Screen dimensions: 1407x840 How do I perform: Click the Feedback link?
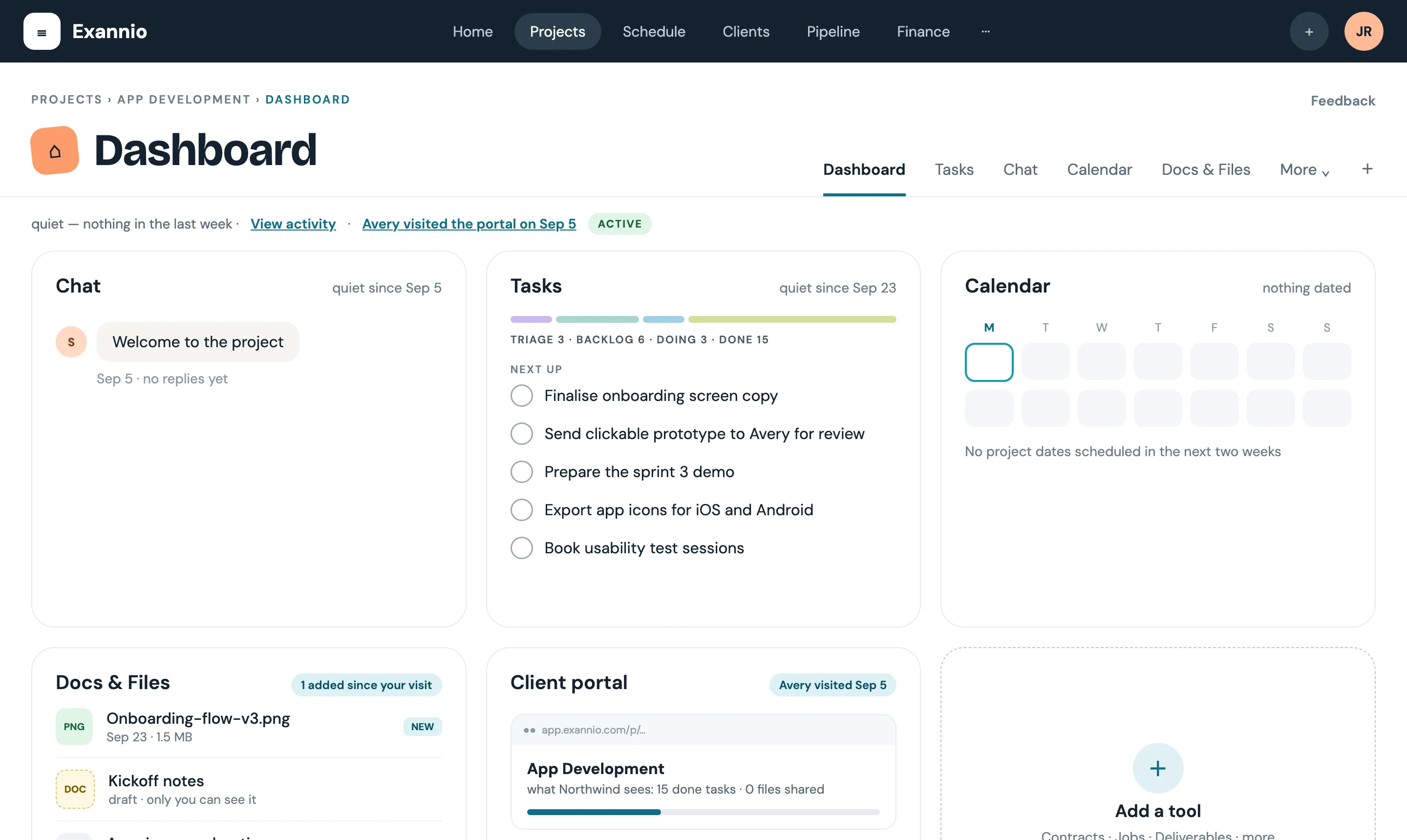(x=1343, y=101)
